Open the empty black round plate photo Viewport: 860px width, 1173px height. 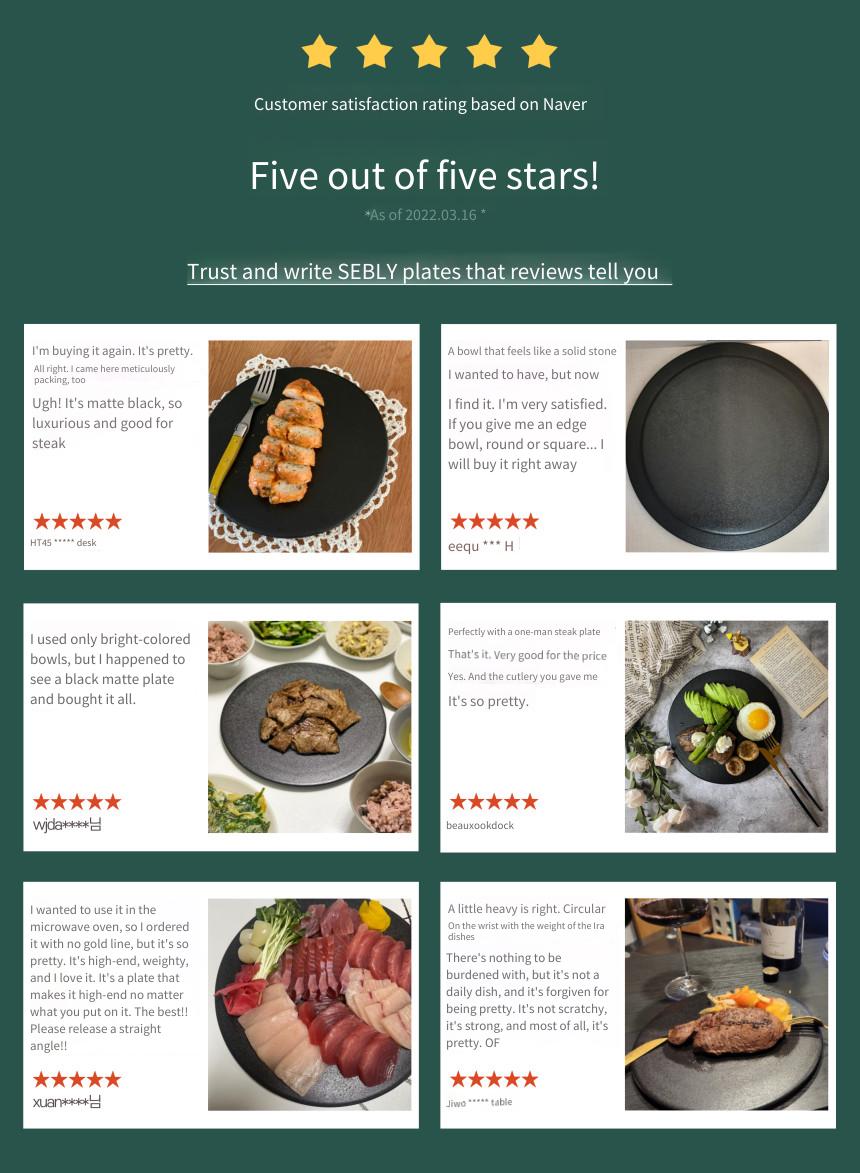pyautogui.click(x=727, y=447)
